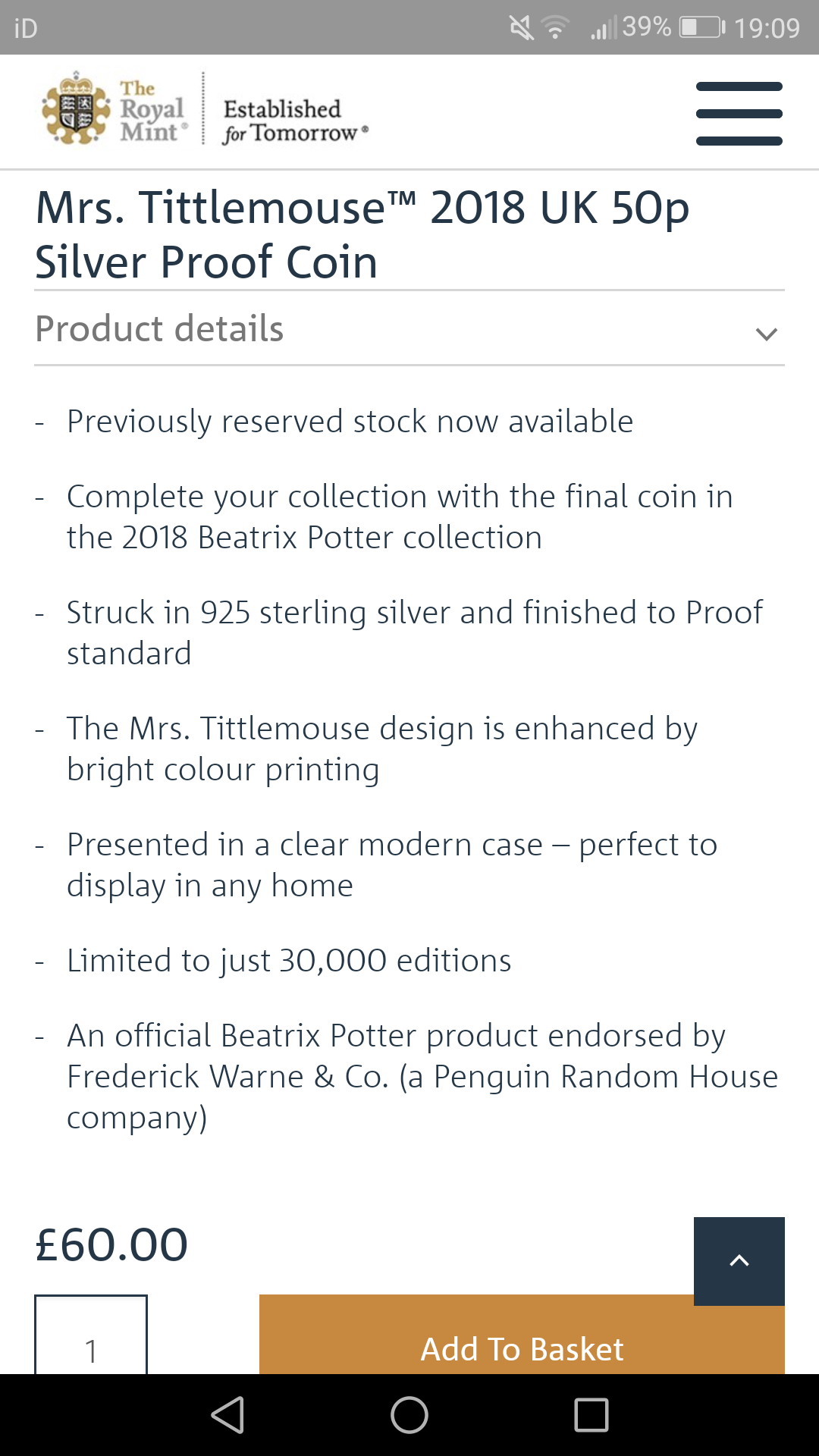
Task: Open the recent apps square button
Action: point(591,1415)
